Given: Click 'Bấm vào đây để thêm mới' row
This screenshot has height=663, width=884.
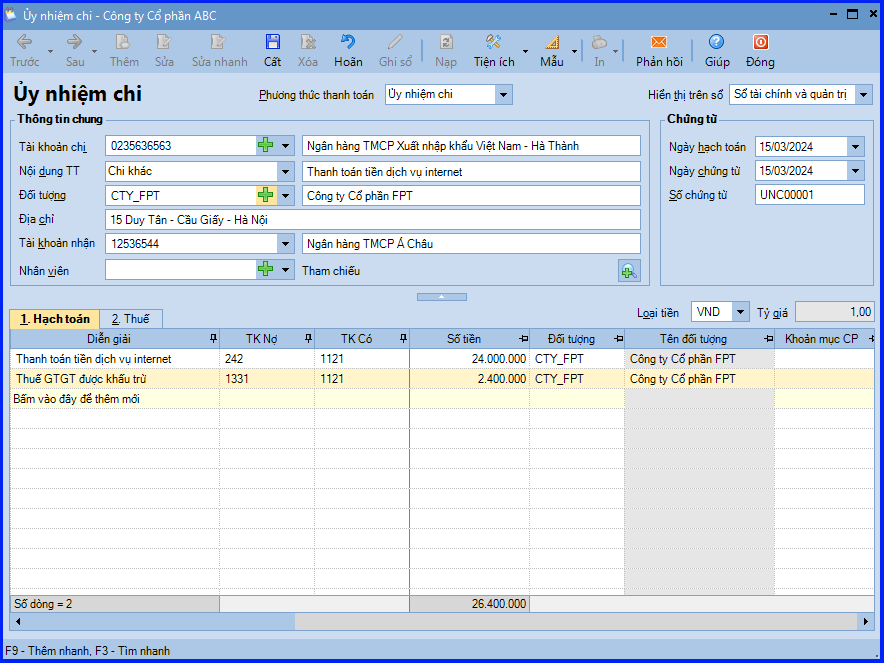Looking at the screenshot, I should 441,399.
